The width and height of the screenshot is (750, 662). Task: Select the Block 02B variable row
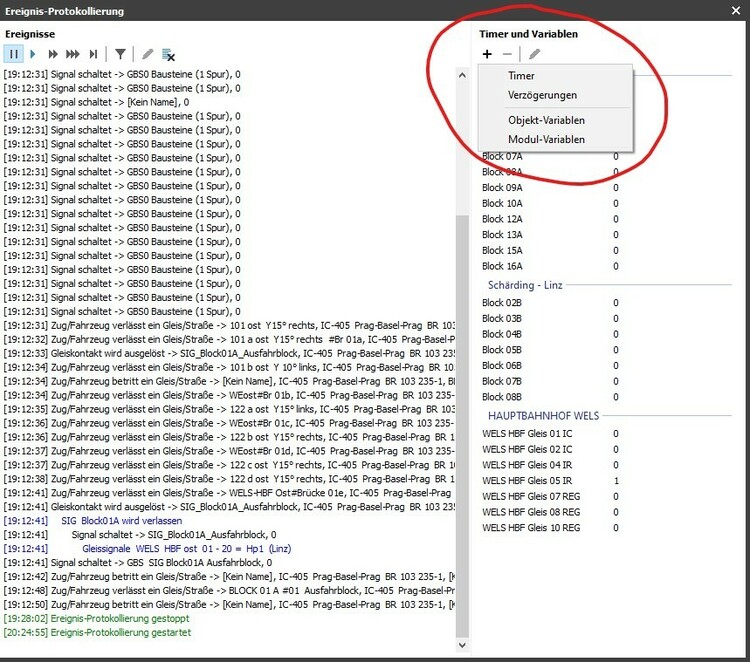[502, 302]
